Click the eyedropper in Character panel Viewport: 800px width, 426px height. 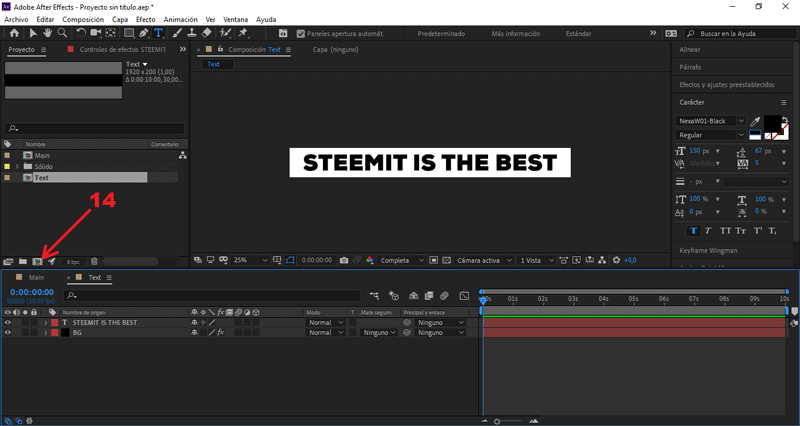(x=756, y=121)
